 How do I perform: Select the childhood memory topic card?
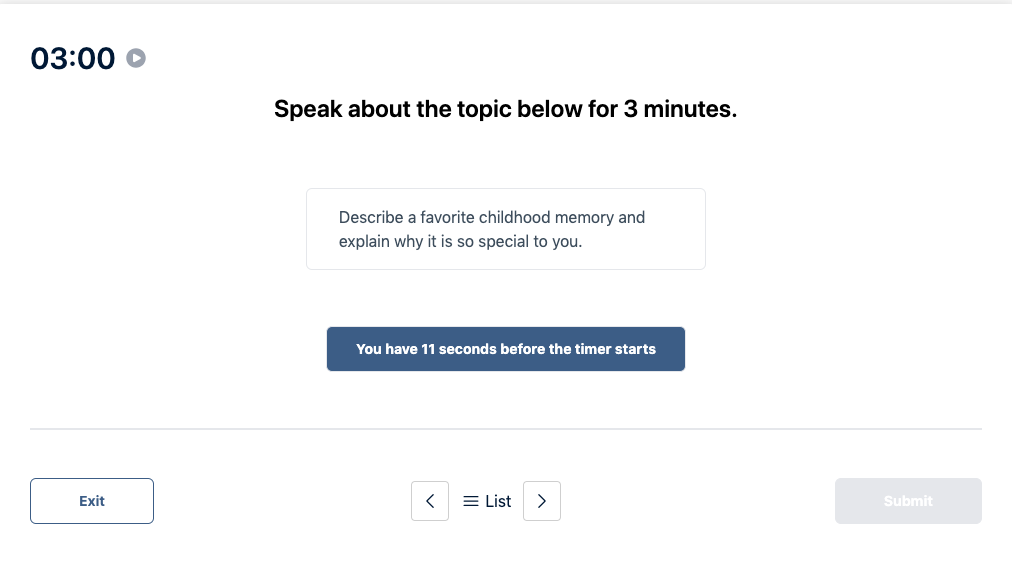tap(505, 228)
